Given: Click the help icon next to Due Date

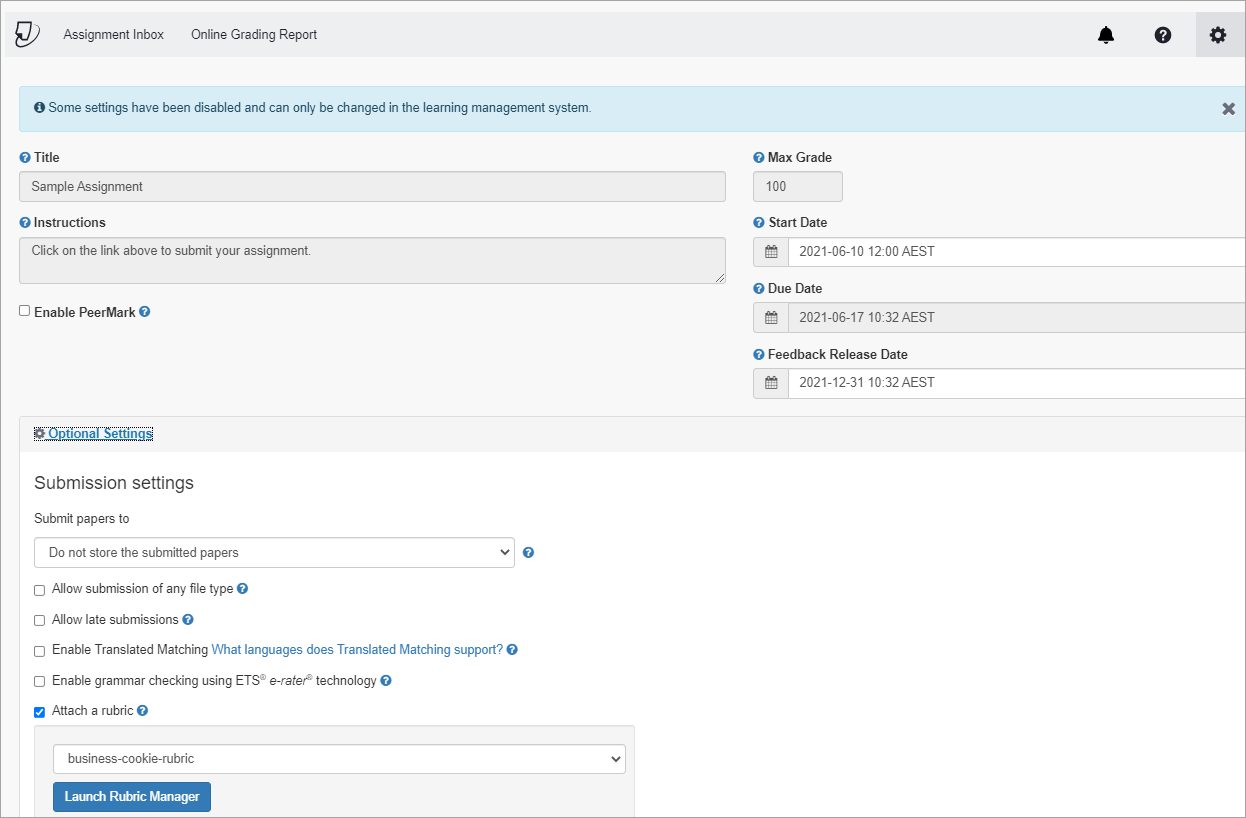Looking at the screenshot, I should [x=759, y=289].
